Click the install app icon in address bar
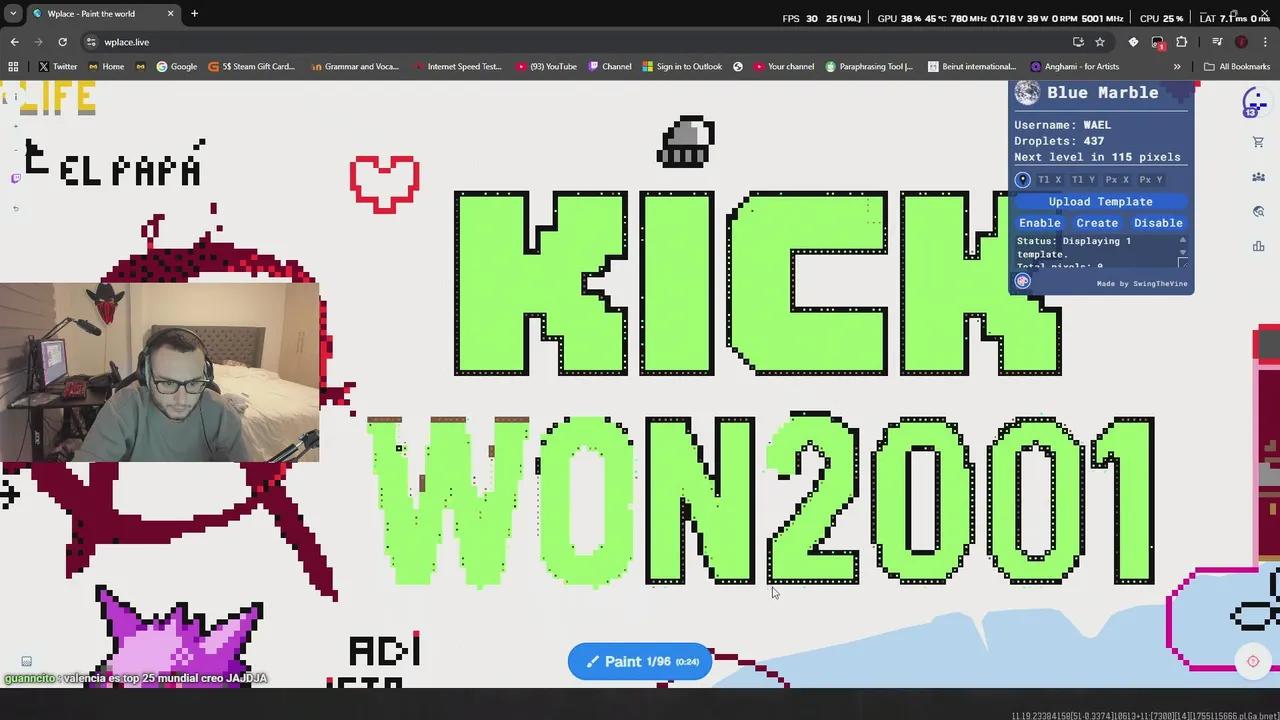This screenshot has width=1280, height=720. 1078,42
